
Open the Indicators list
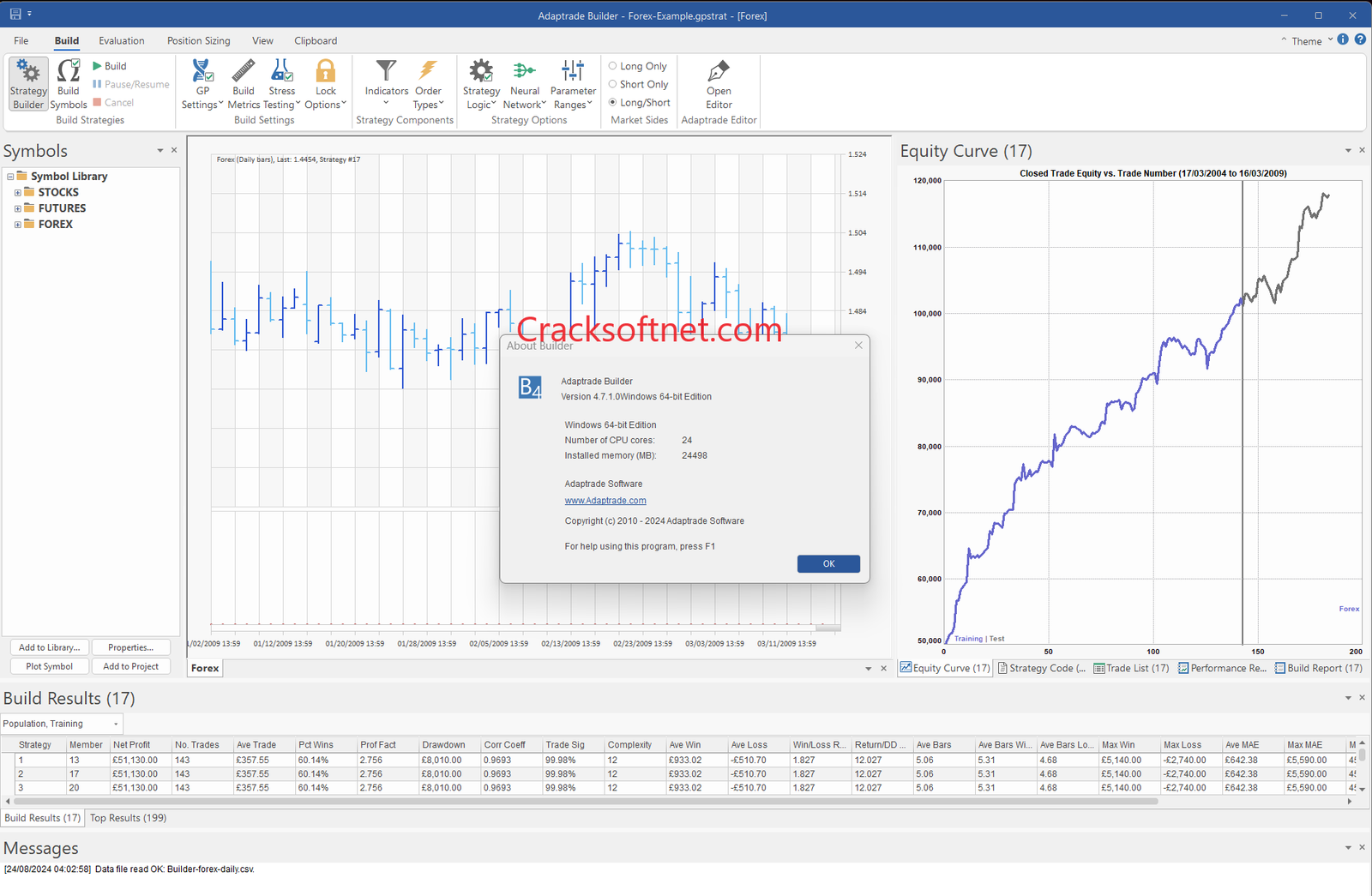387,84
